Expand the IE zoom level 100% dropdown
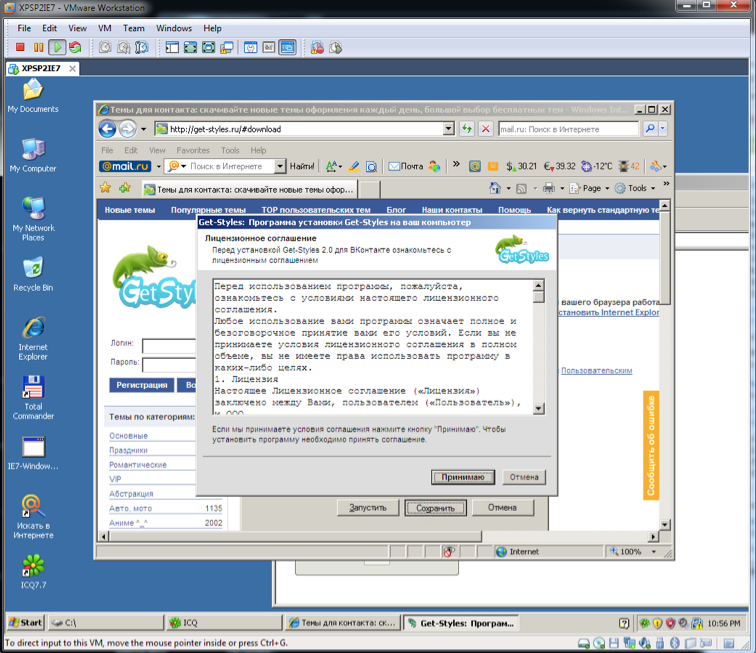The height and width of the screenshot is (653, 756). pos(654,552)
